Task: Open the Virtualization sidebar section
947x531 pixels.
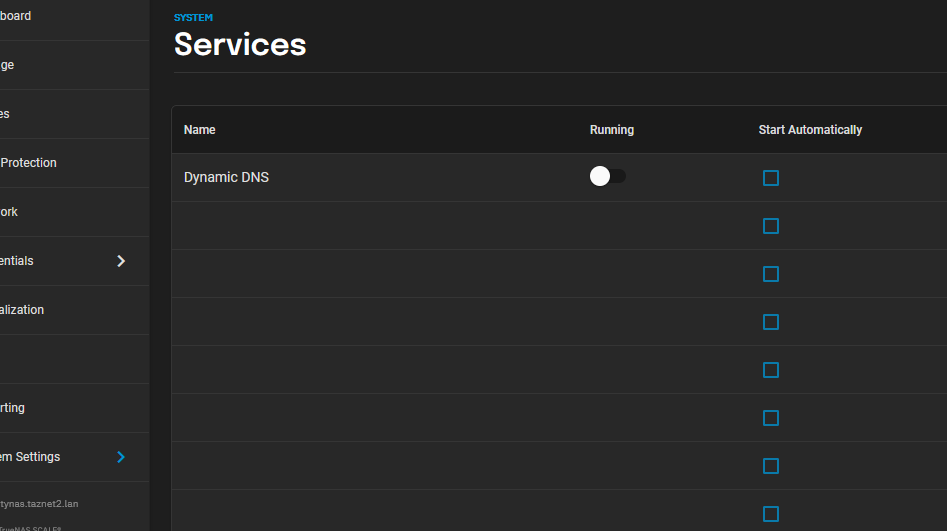Action: coord(22,310)
